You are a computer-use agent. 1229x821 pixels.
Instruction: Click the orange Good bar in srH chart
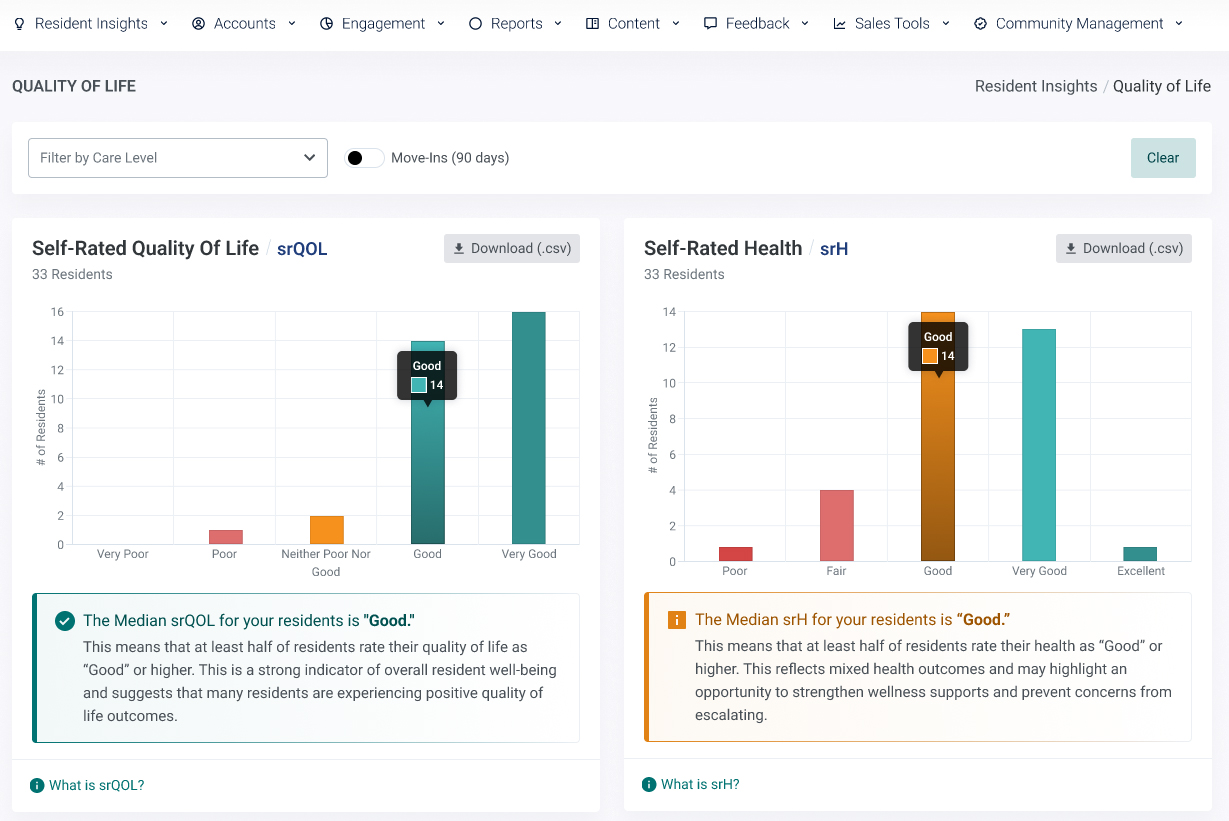(938, 470)
